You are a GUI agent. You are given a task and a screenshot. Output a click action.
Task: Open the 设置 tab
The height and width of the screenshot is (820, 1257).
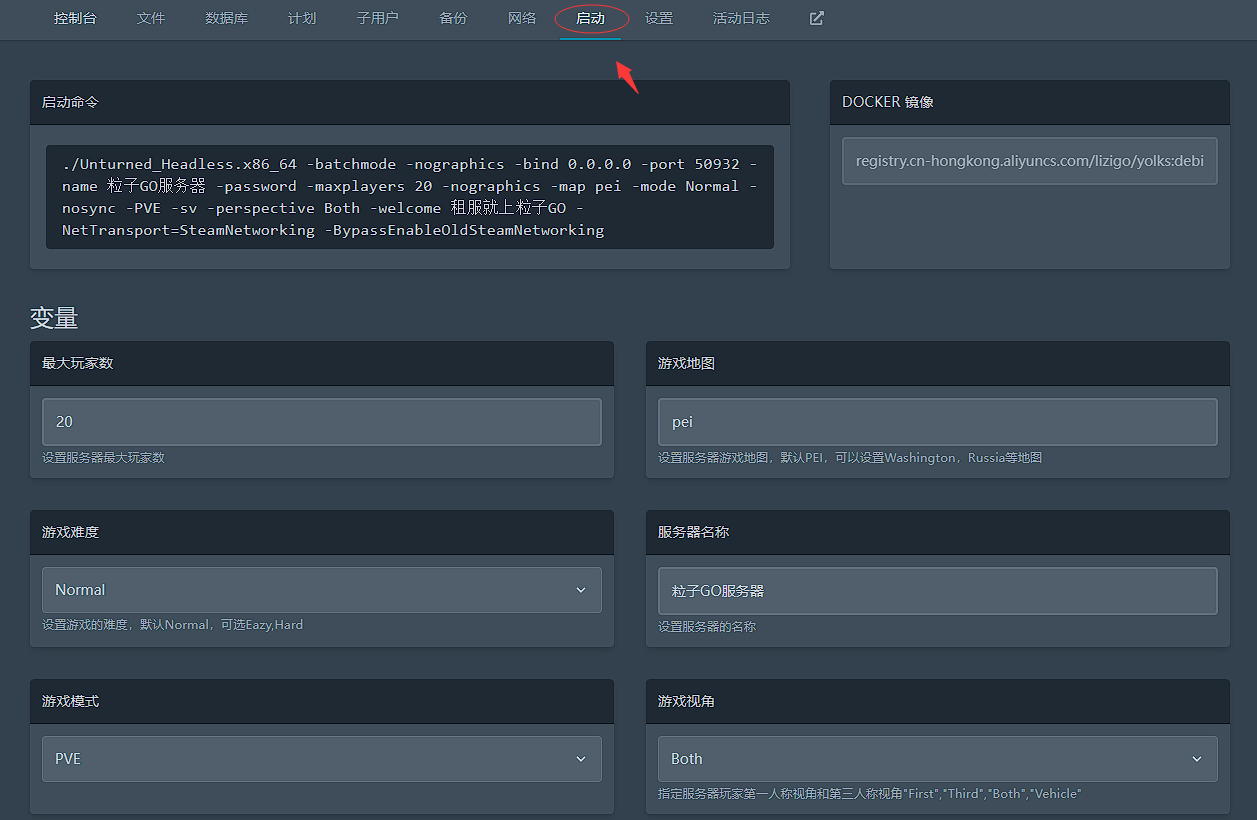point(659,18)
